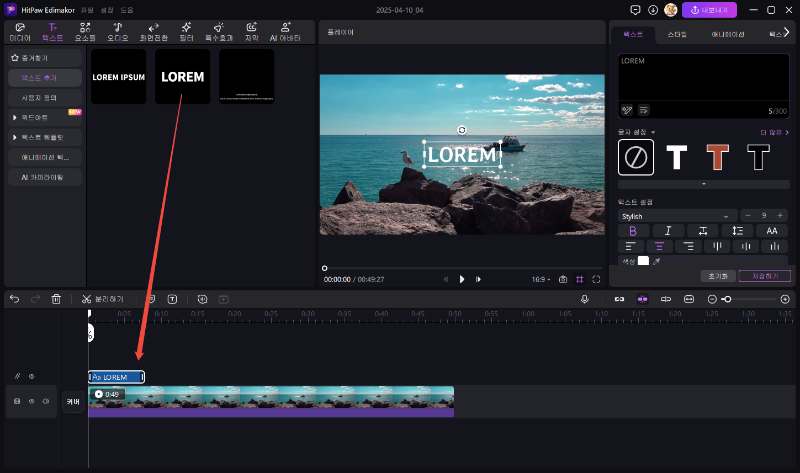Viewport: 800px width, 473px height.
Task: Click the white text color swatch
Action: coord(643,261)
